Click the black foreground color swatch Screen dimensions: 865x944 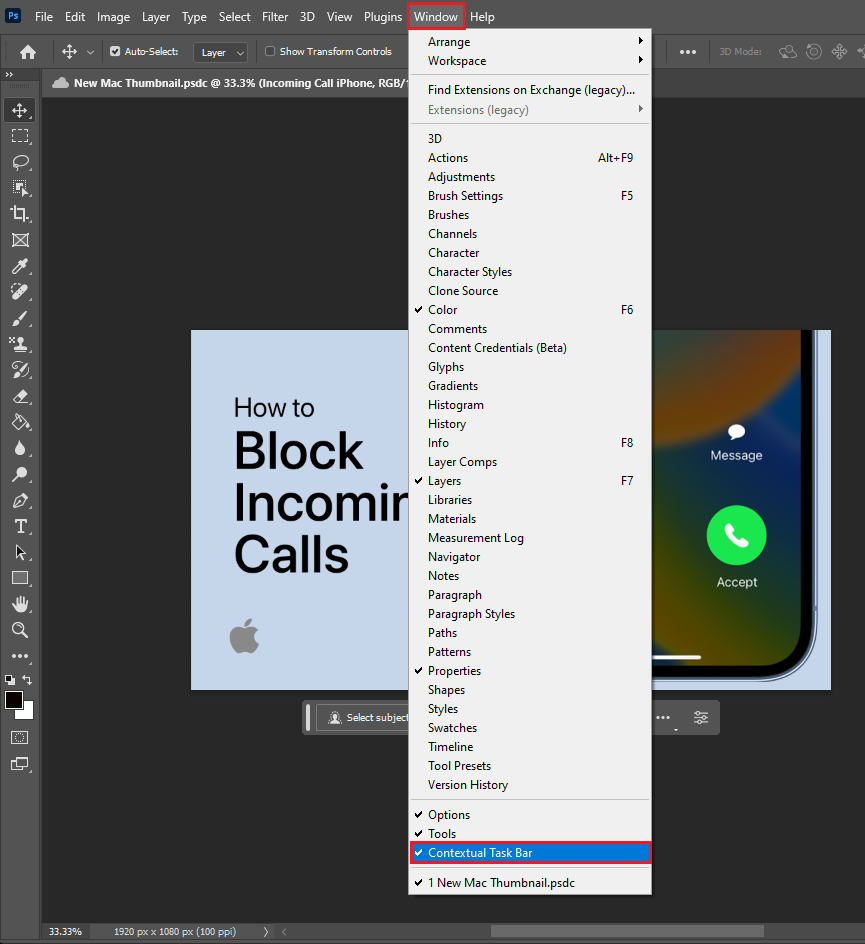point(14,700)
